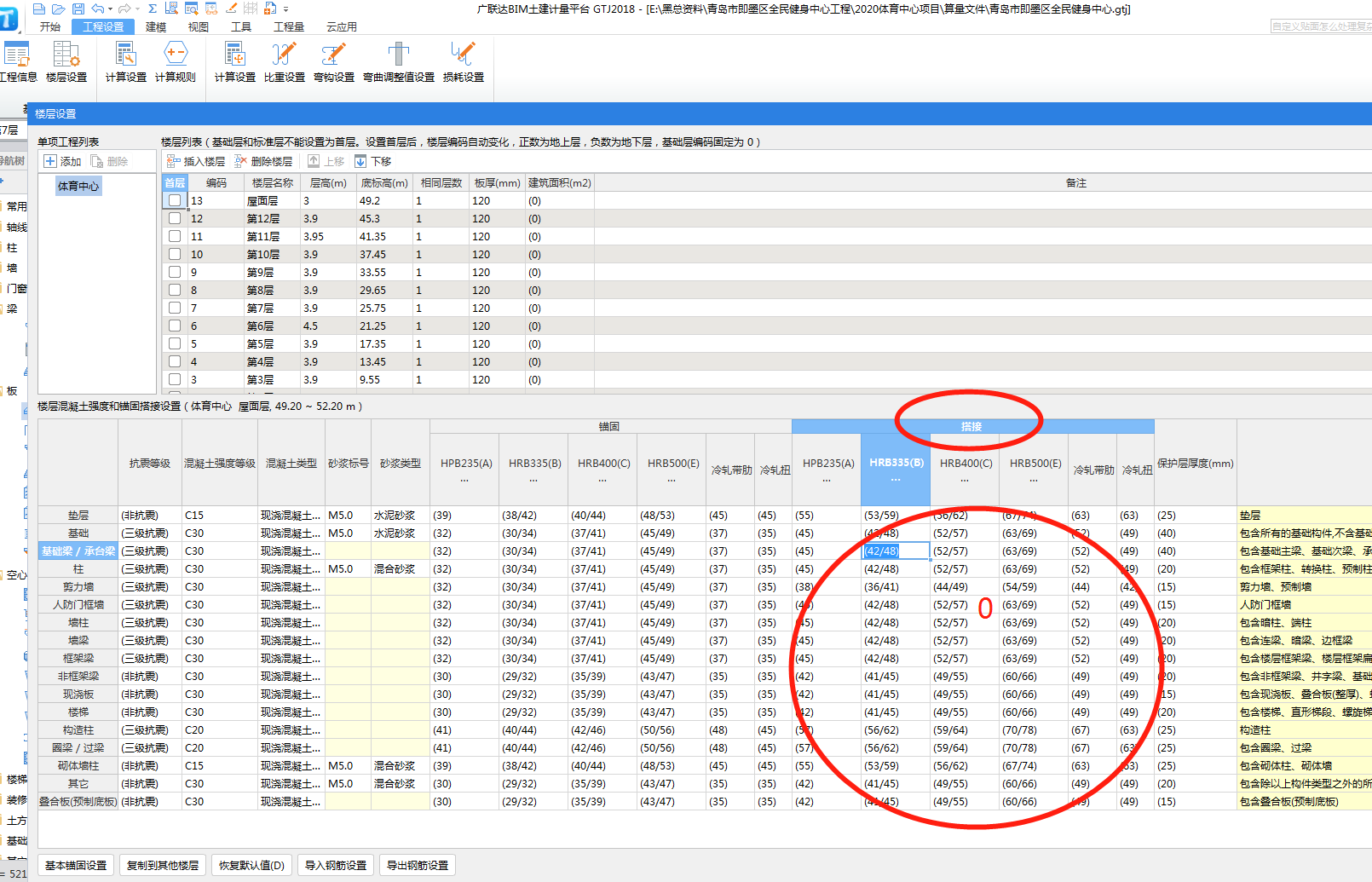
Task: Open the quick access toolbar customize arrow
Action: click(x=285, y=9)
